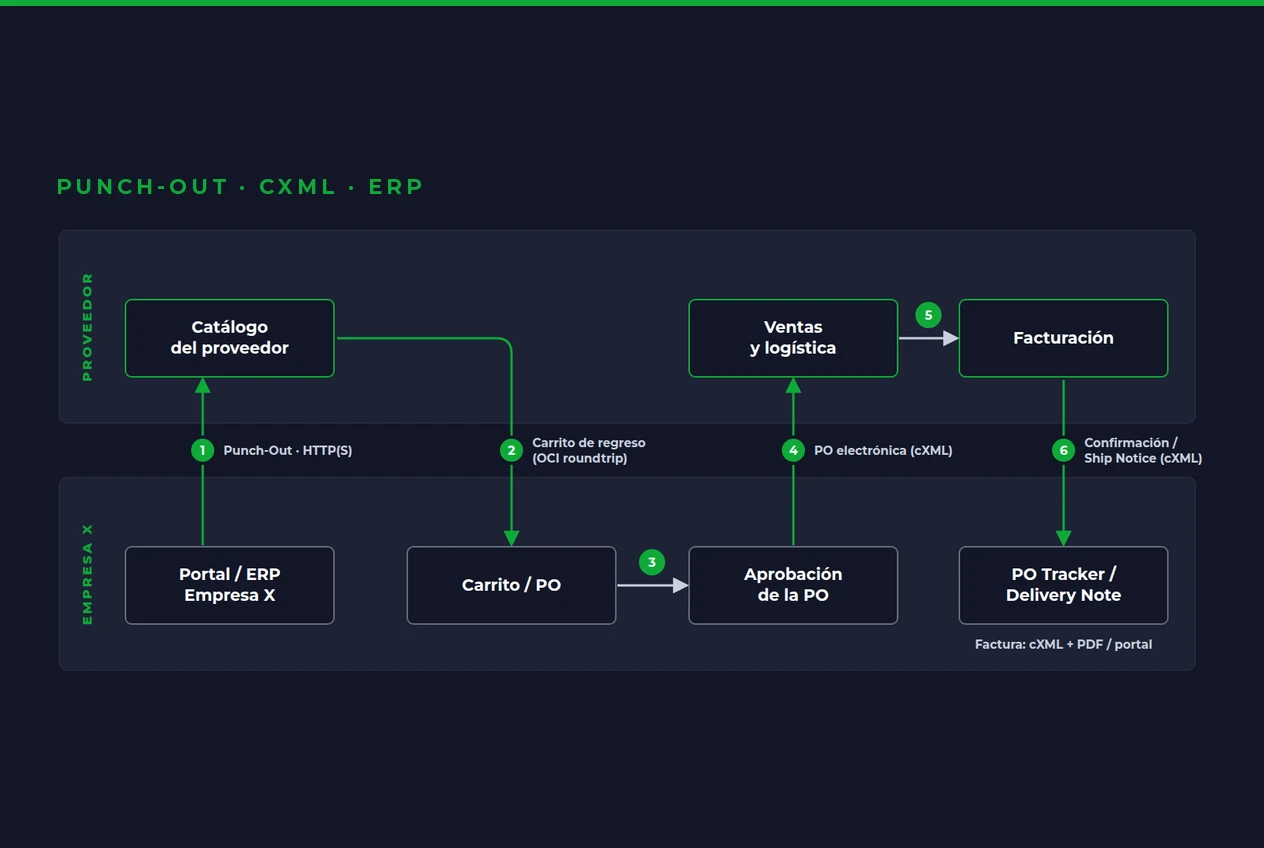Click the green step 3 circle
The height and width of the screenshot is (848, 1264).
(652, 563)
